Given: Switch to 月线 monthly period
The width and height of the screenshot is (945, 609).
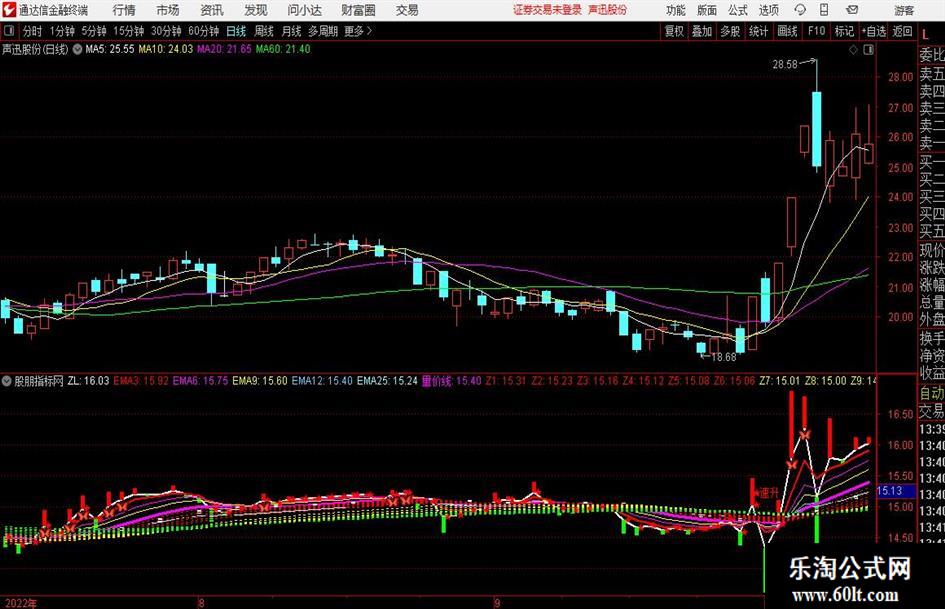Looking at the screenshot, I should tap(291, 31).
